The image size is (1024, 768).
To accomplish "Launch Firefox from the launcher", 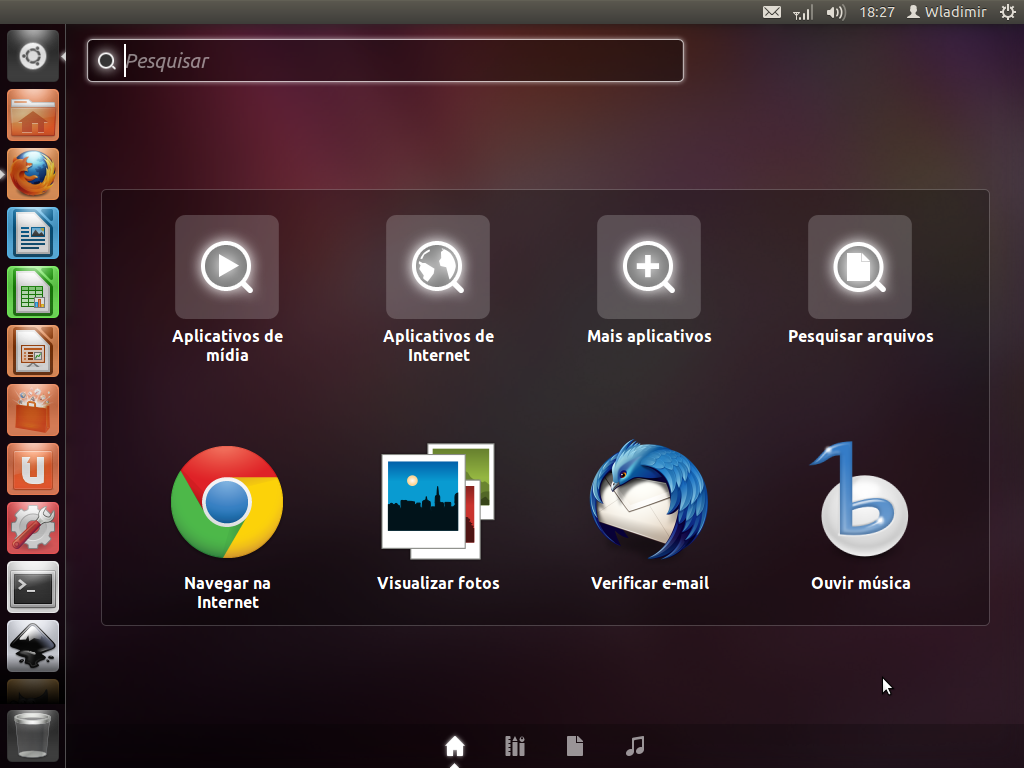I will click(x=33, y=174).
